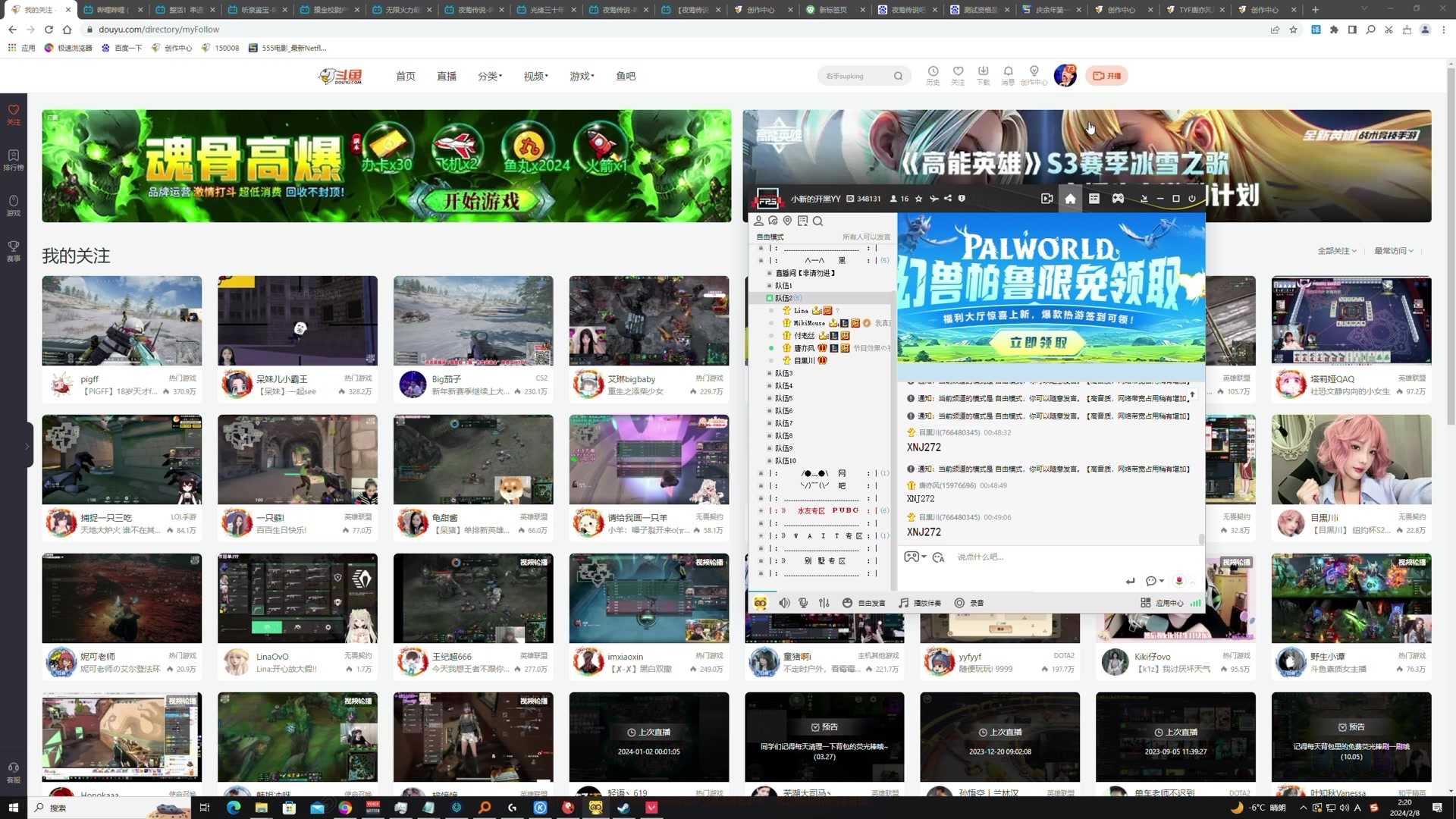Open the search magnifier in the YY channel panel

(x=817, y=221)
